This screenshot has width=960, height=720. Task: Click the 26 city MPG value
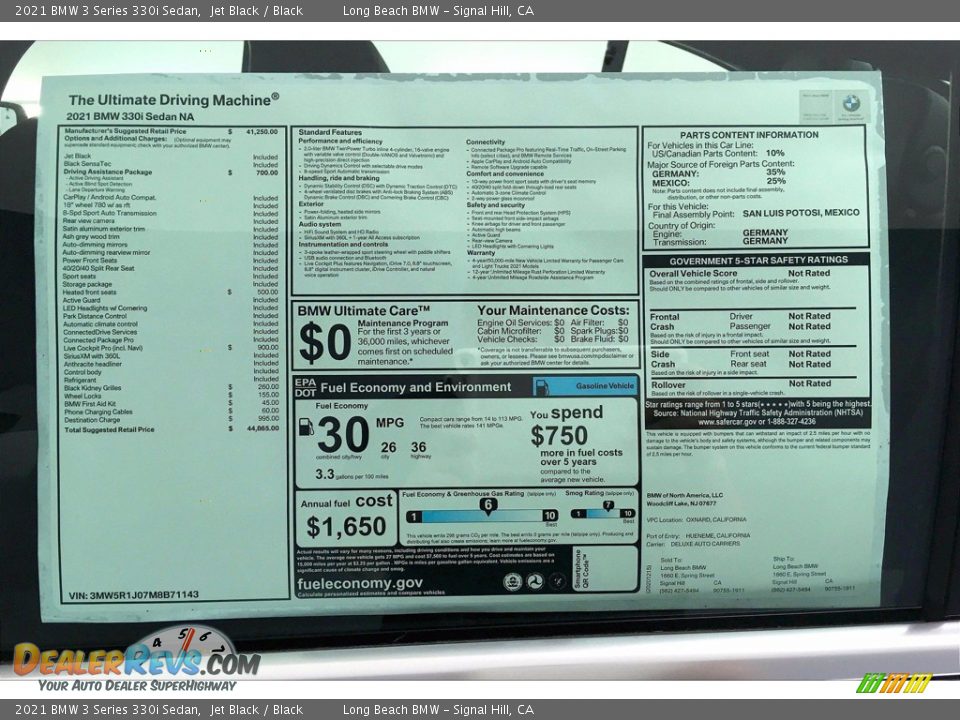[388, 448]
